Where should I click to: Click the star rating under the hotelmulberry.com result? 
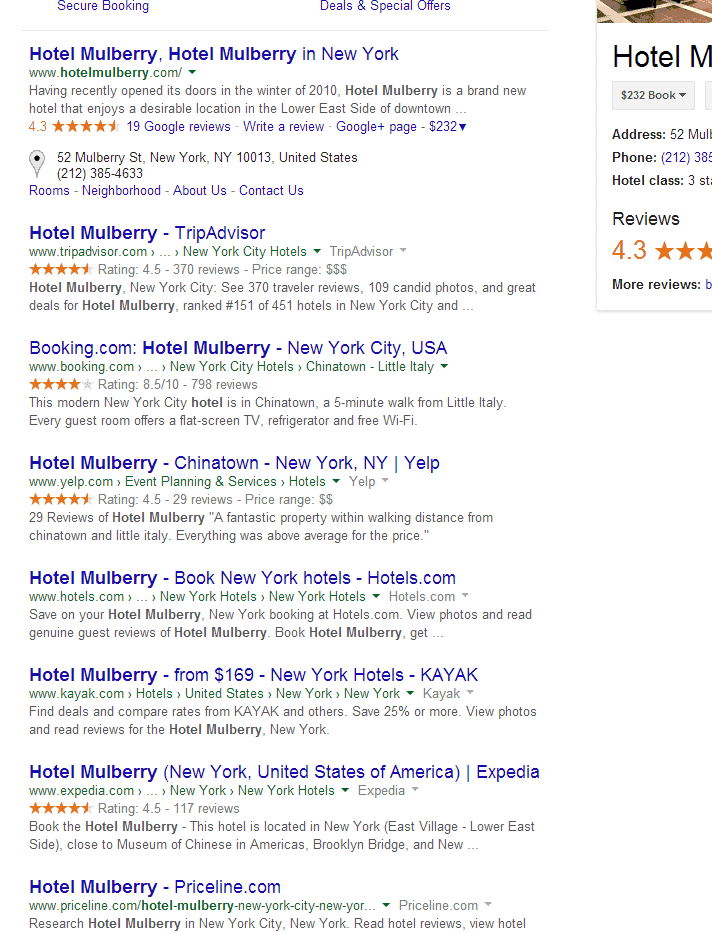(x=86, y=127)
